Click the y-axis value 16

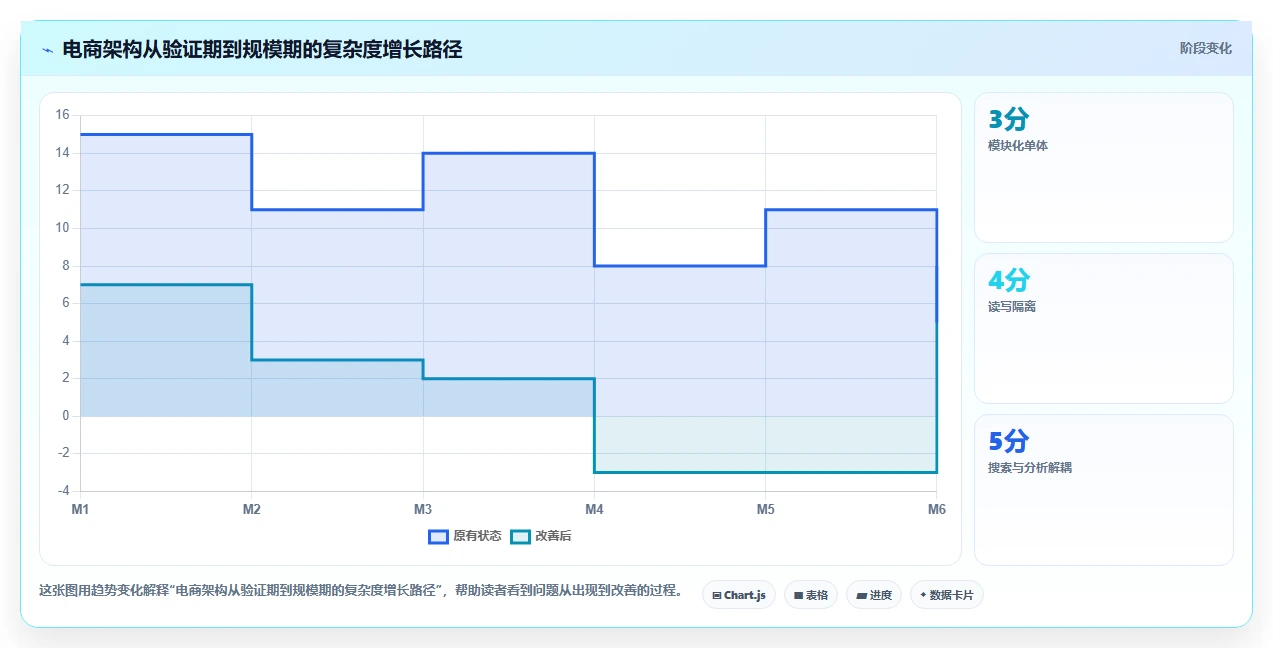pos(62,115)
